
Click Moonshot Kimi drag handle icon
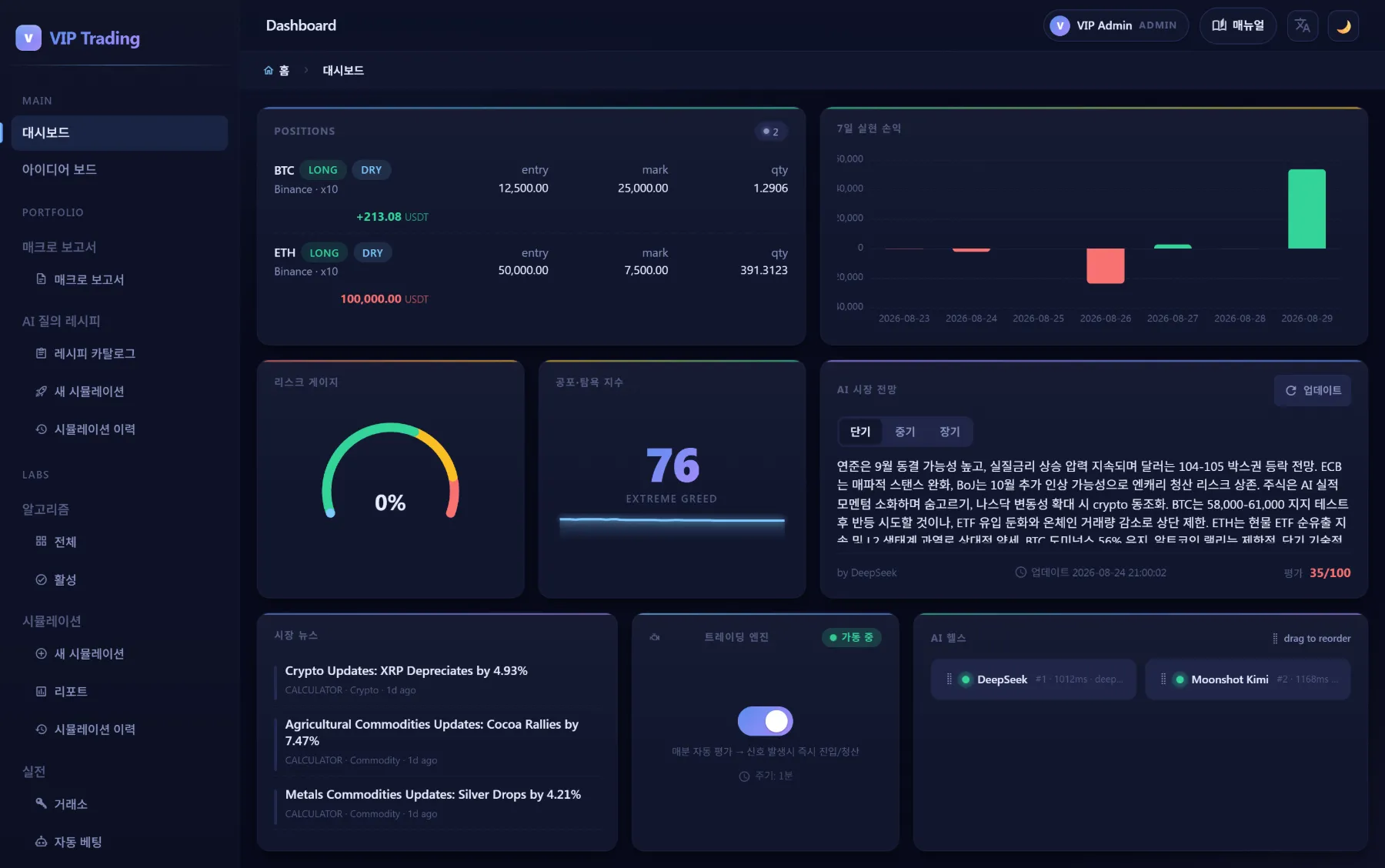pyautogui.click(x=1163, y=679)
